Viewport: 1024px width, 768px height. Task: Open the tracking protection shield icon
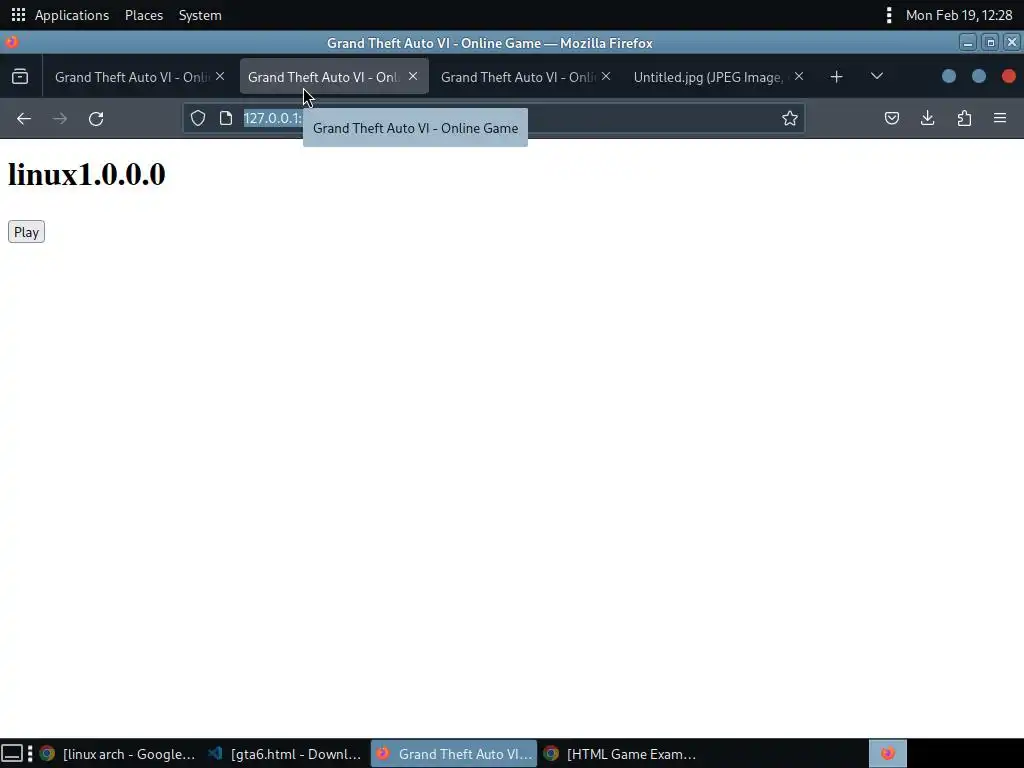click(198, 118)
